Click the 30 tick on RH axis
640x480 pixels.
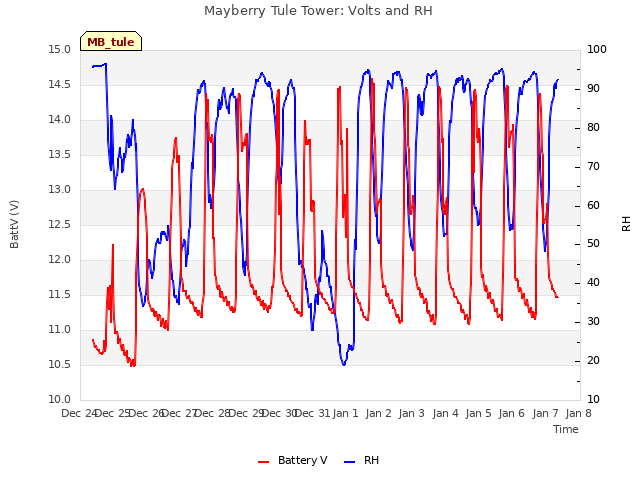[x=593, y=322]
